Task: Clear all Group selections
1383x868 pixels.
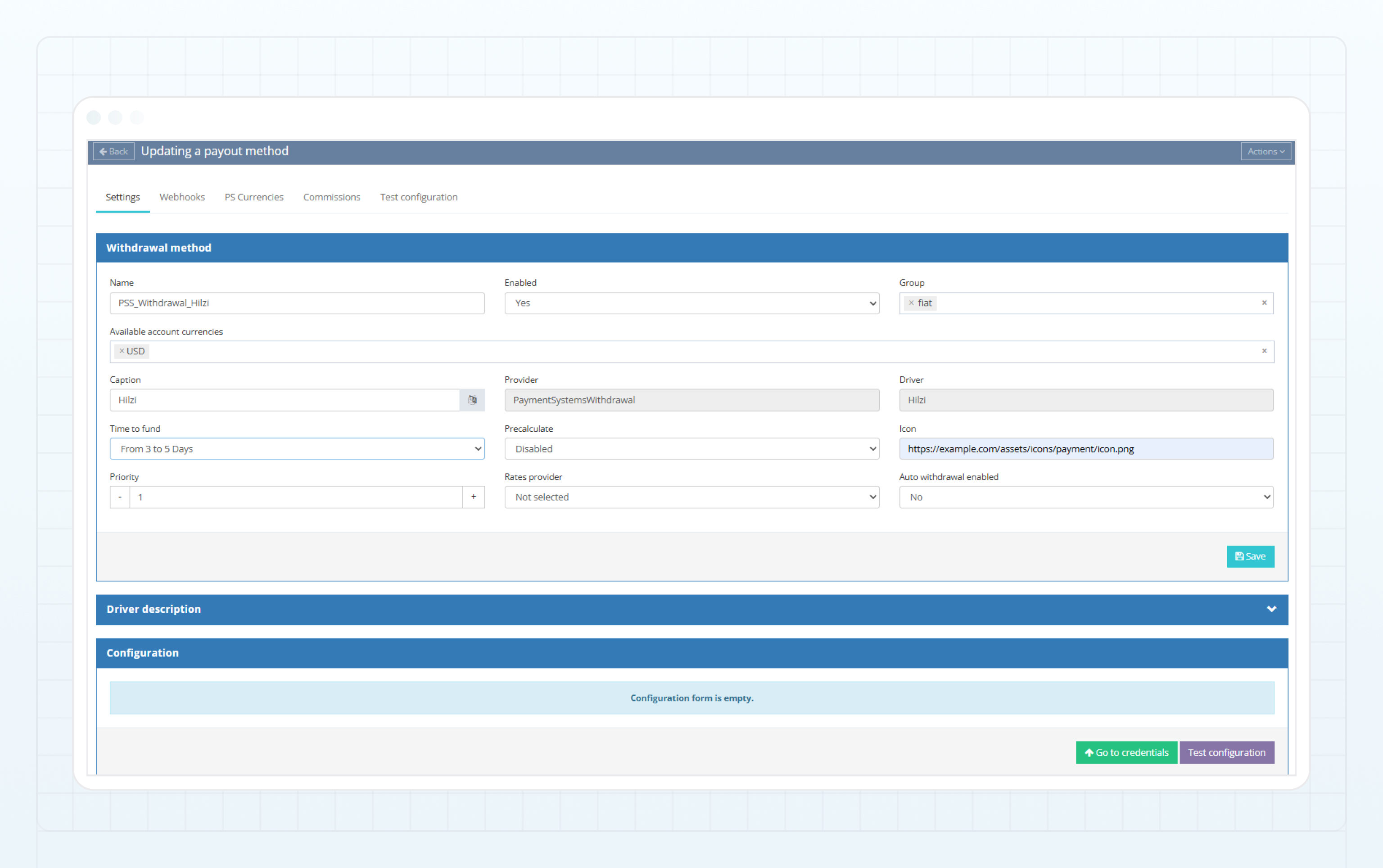Action: (x=1264, y=303)
